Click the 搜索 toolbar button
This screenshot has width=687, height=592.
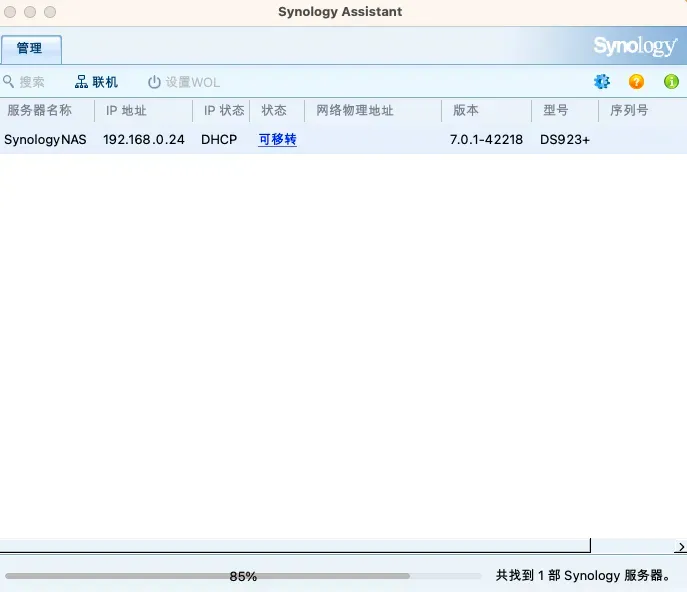point(24,82)
